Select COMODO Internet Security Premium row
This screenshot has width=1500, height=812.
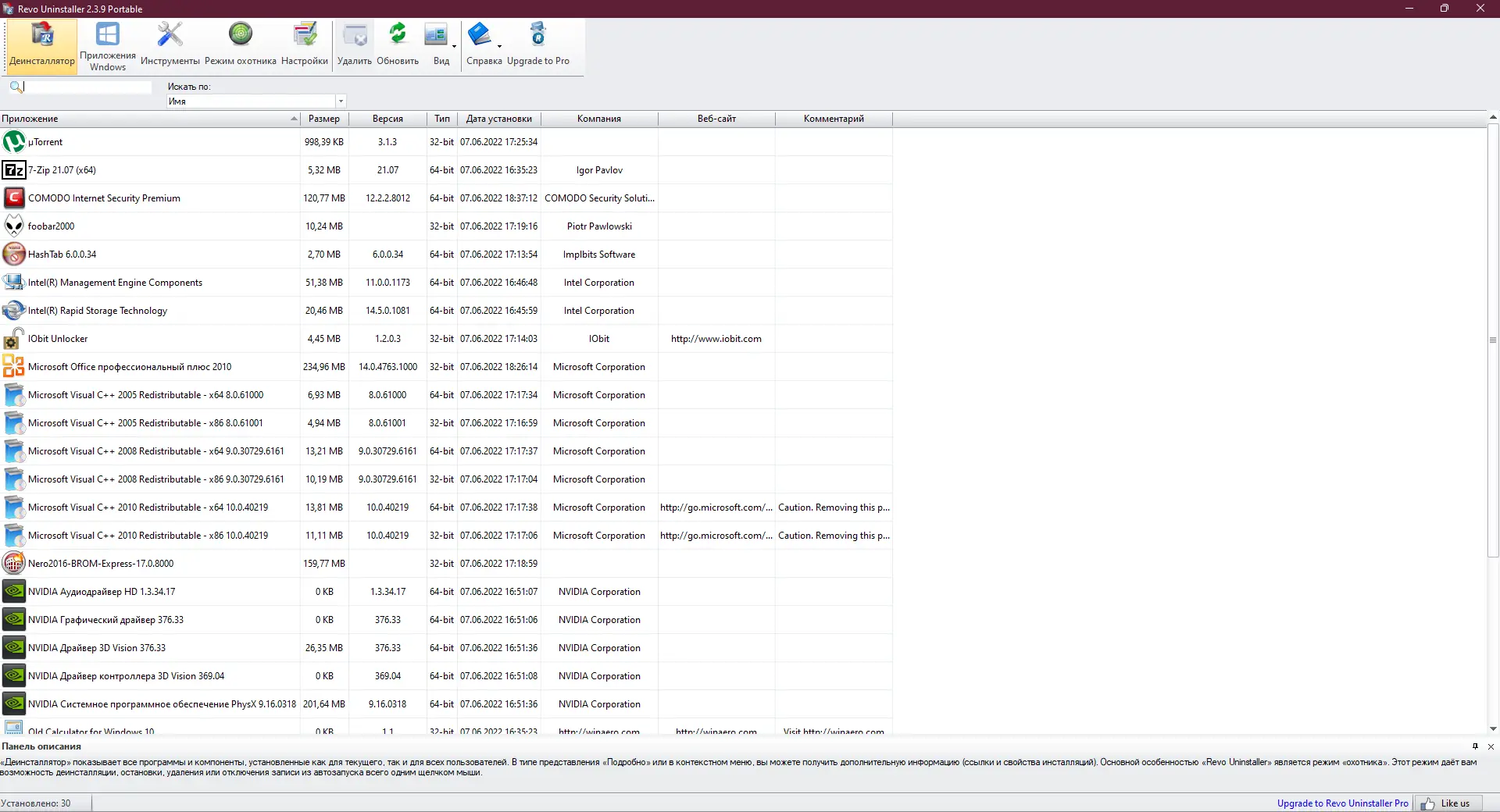coord(446,198)
